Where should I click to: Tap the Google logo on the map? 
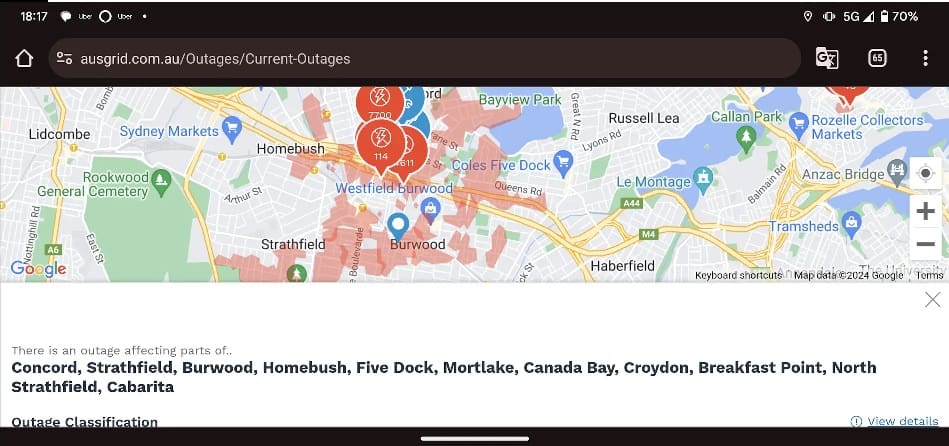point(39,269)
